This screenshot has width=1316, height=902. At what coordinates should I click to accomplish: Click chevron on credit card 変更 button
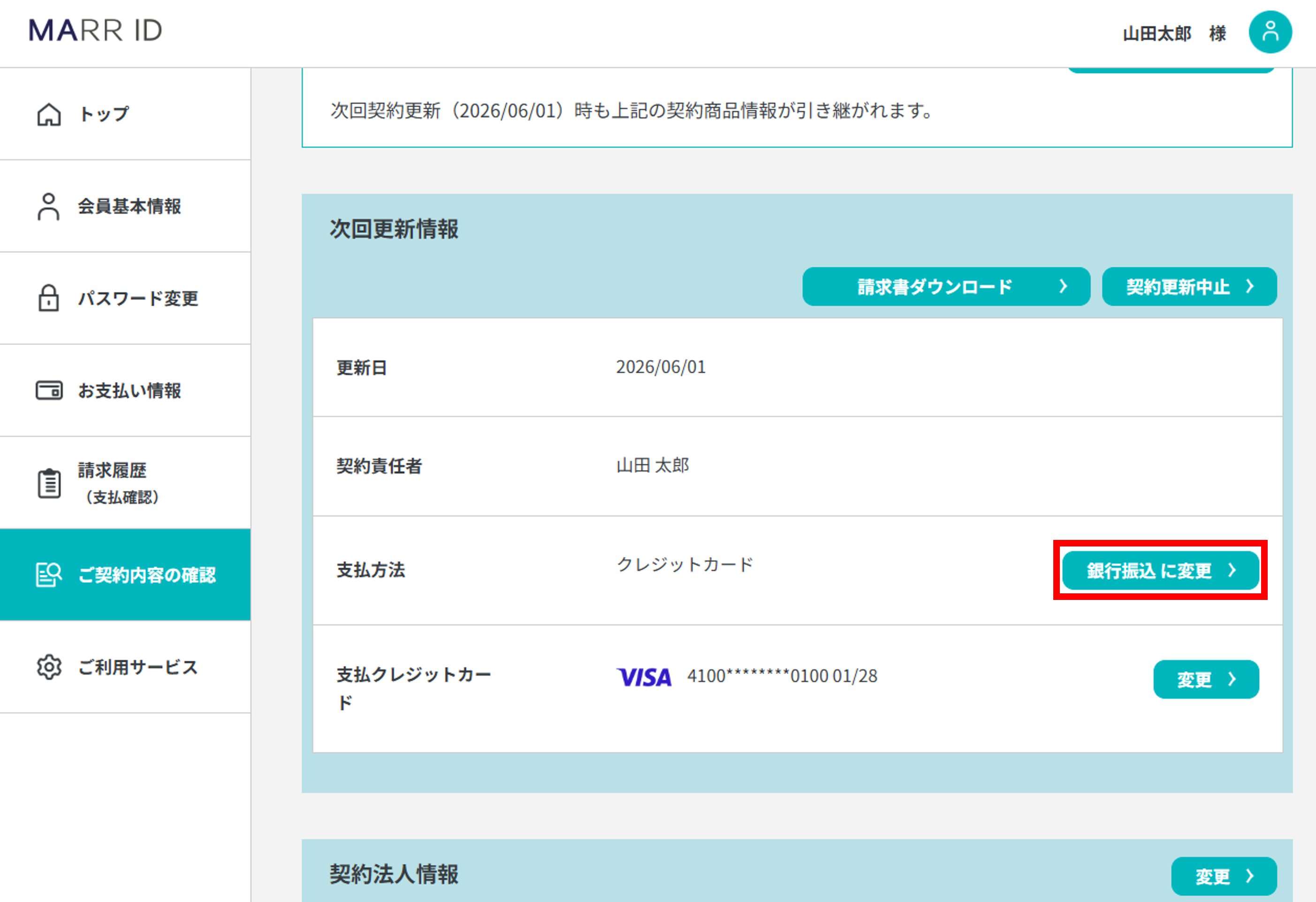(1232, 679)
